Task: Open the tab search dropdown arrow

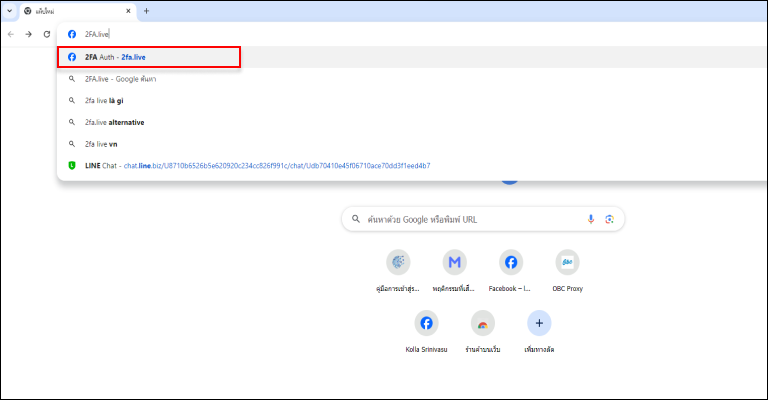Action: [x=9, y=11]
